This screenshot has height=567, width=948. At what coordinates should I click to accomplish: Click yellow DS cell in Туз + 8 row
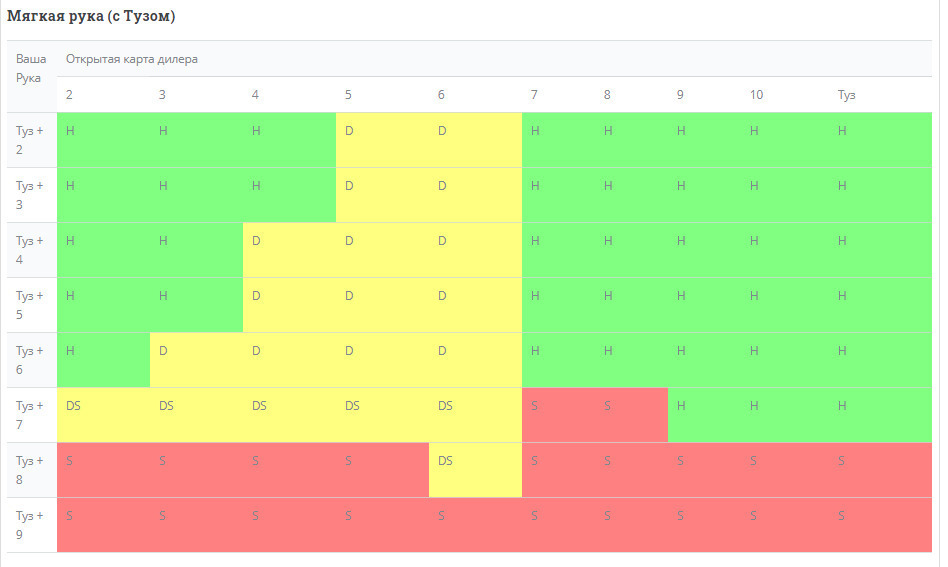475,470
